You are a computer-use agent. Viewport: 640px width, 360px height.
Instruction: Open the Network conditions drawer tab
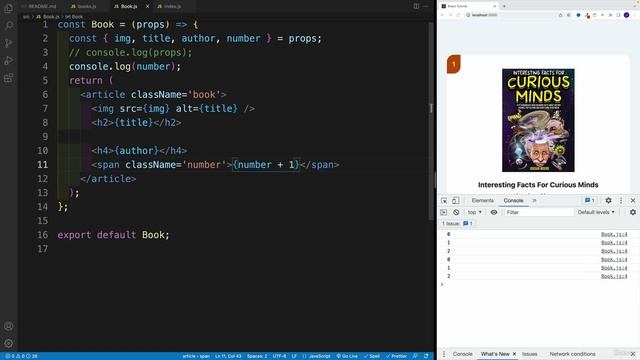[572, 354]
